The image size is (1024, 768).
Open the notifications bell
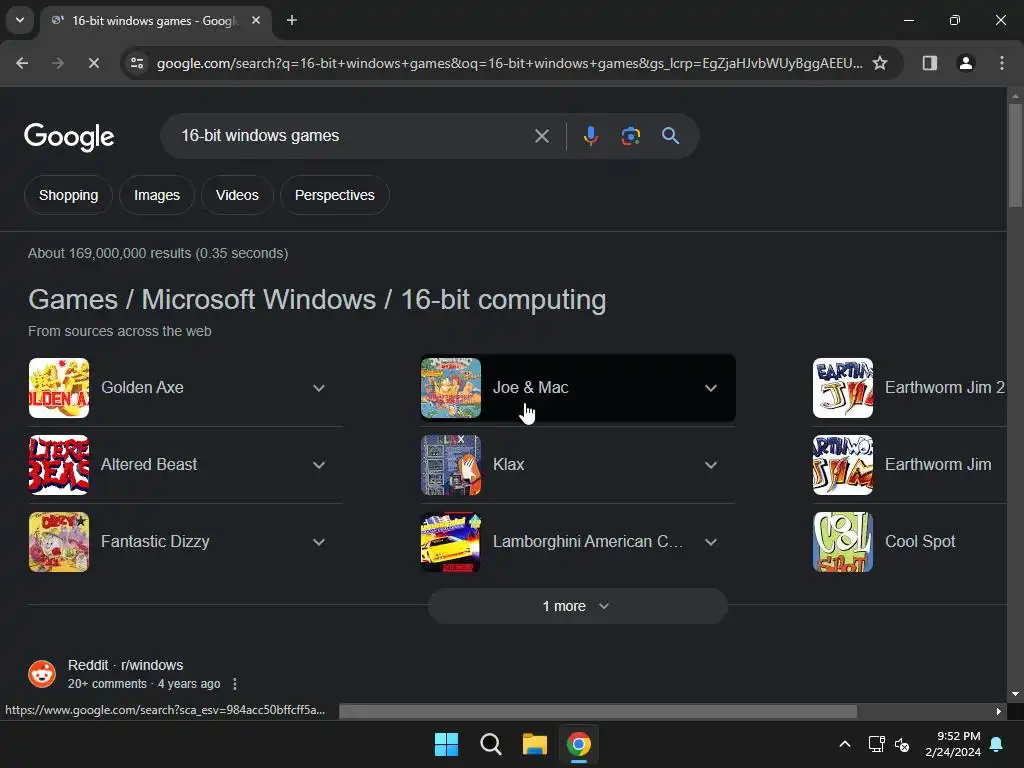click(997, 744)
